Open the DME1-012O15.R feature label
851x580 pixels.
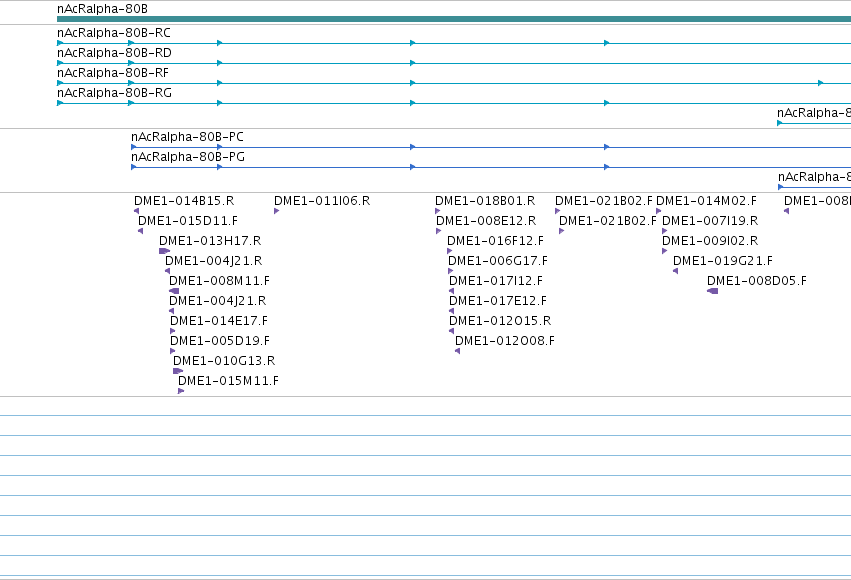tap(500, 321)
